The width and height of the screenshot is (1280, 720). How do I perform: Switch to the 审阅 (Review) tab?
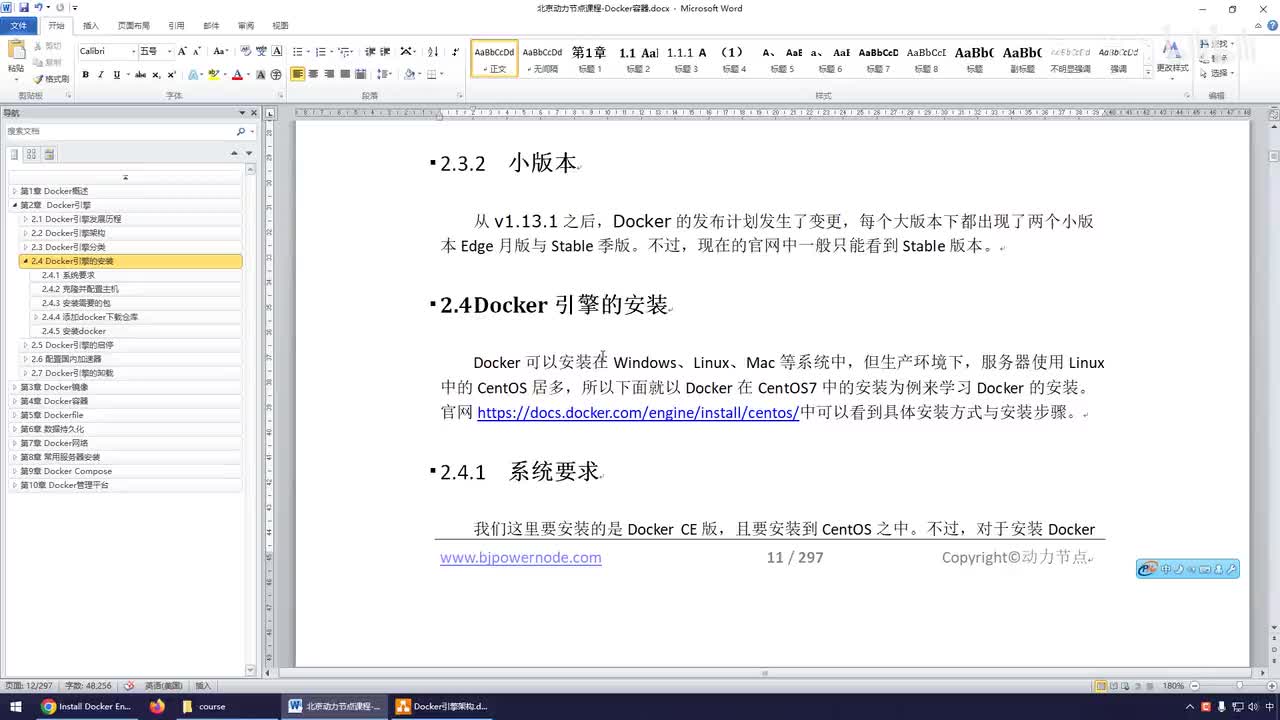(246, 25)
